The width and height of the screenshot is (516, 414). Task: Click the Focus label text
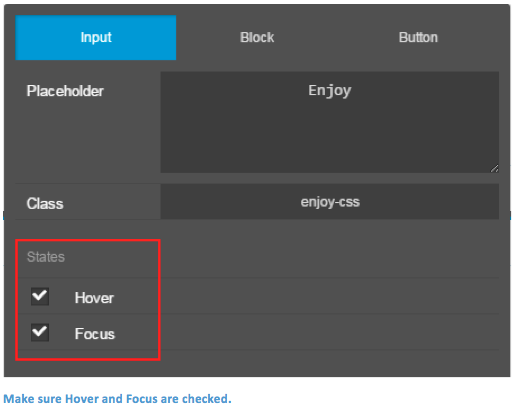(95, 334)
